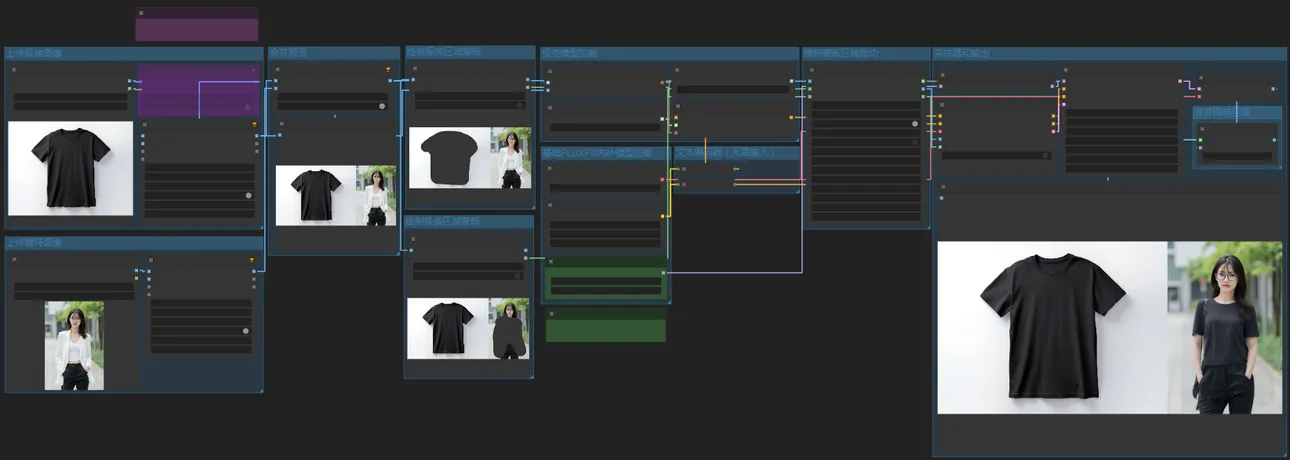Click the final output image of the model in the black T-shirt
The image size is (1290, 460).
pos(1224,327)
